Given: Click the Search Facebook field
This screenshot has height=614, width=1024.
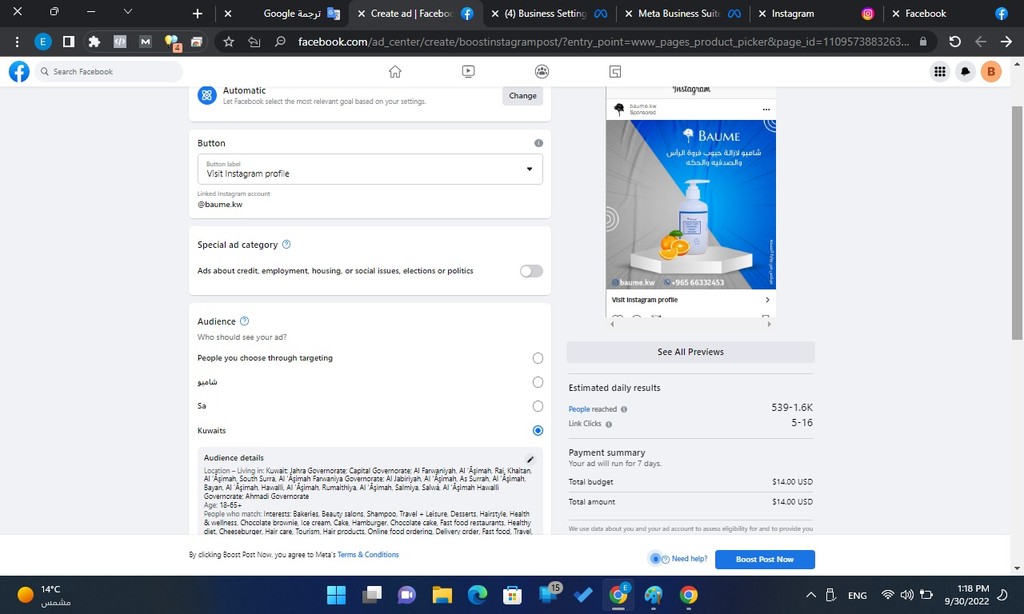Looking at the screenshot, I should pyautogui.click(x=109, y=71).
